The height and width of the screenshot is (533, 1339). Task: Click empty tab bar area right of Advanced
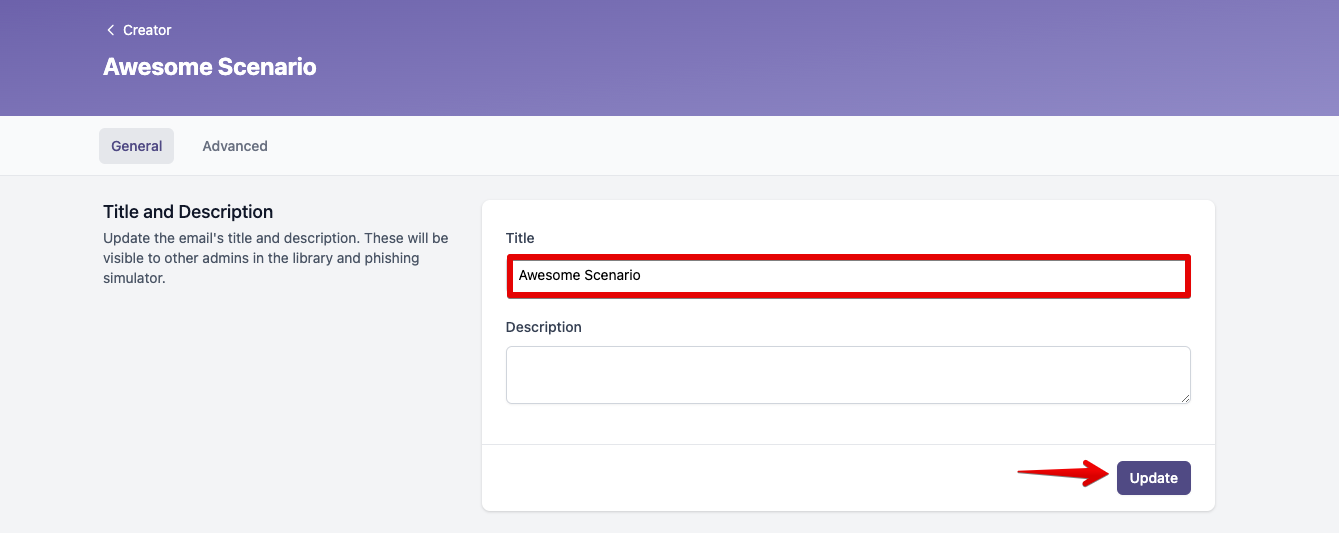(x=700, y=146)
